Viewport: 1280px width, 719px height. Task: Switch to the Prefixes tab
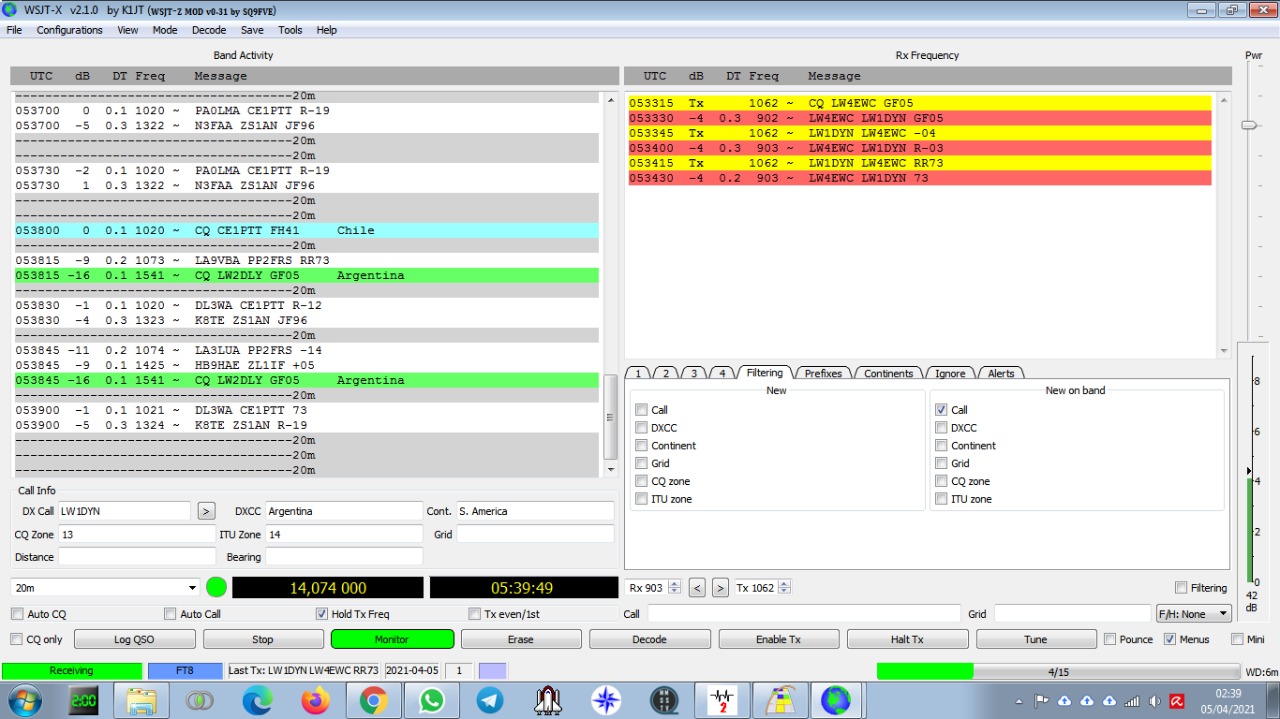point(823,373)
